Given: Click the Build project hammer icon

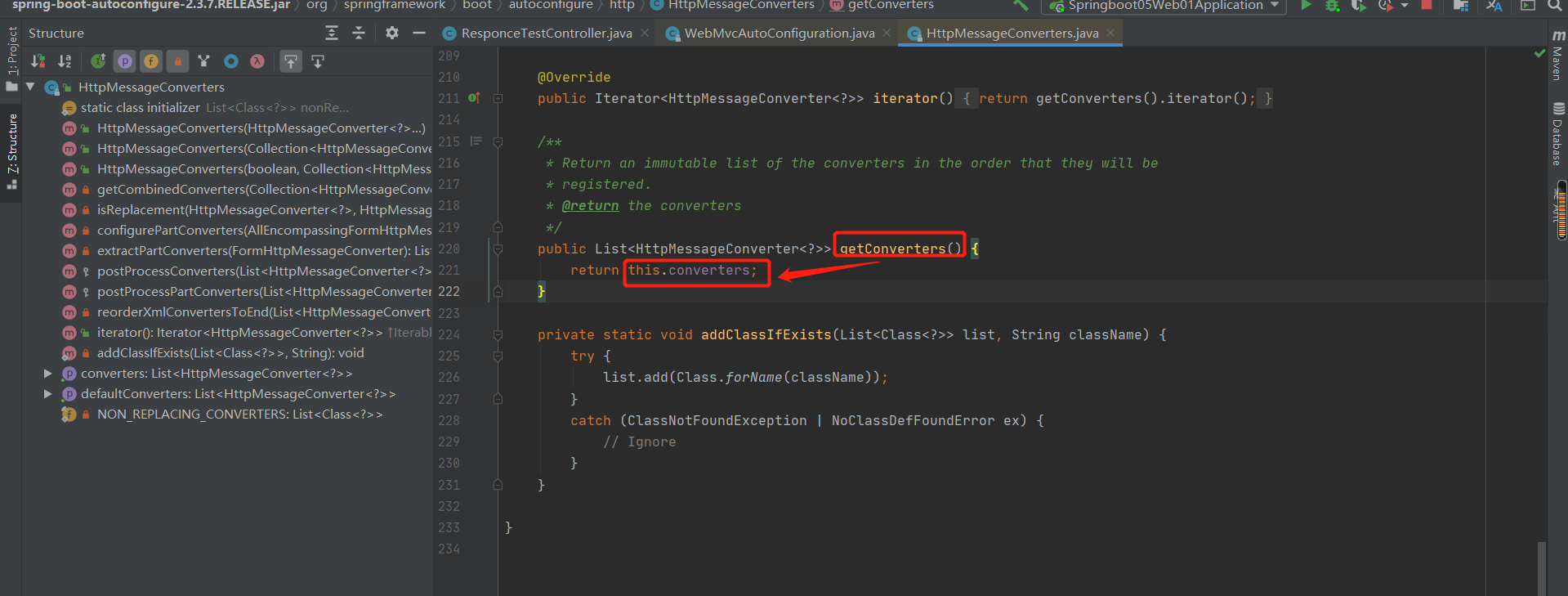Looking at the screenshot, I should point(1021,5).
